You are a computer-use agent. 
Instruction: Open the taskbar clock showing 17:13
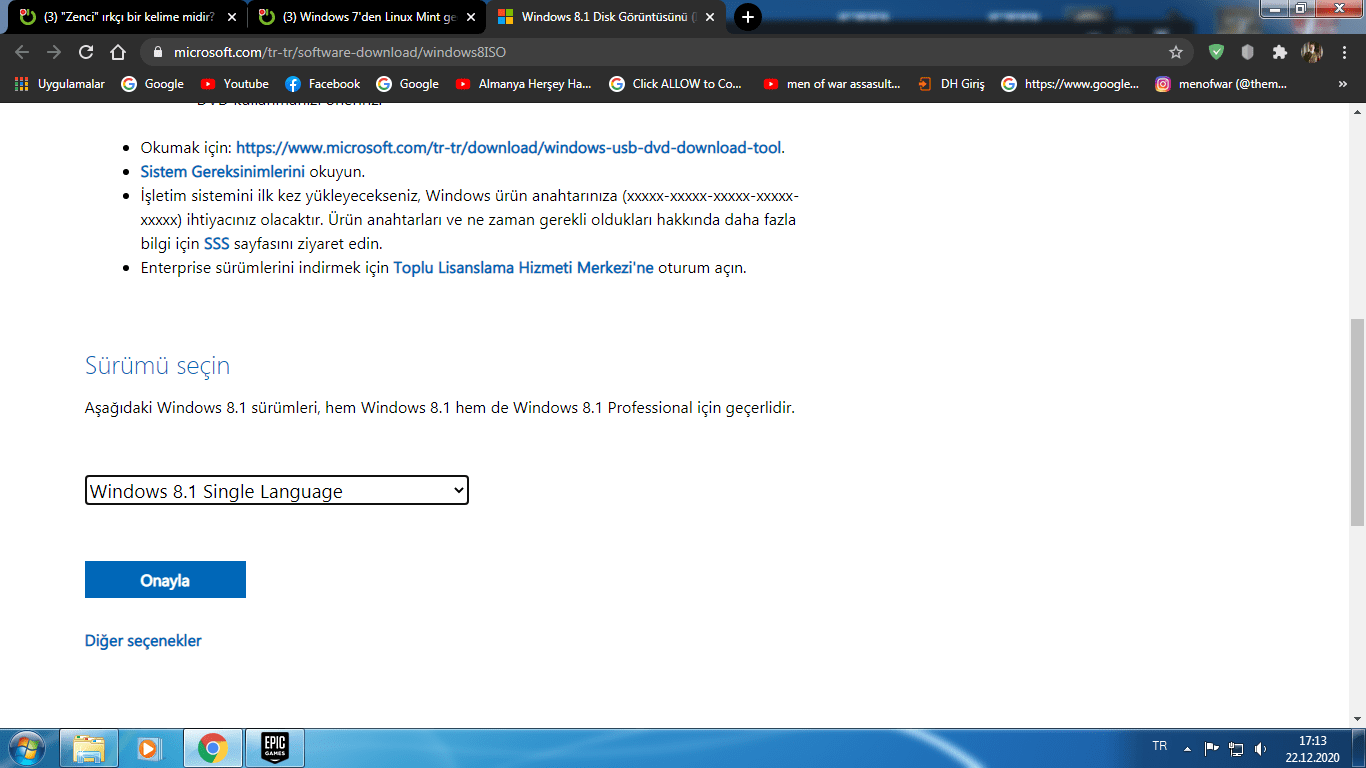tap(1312, 748)
